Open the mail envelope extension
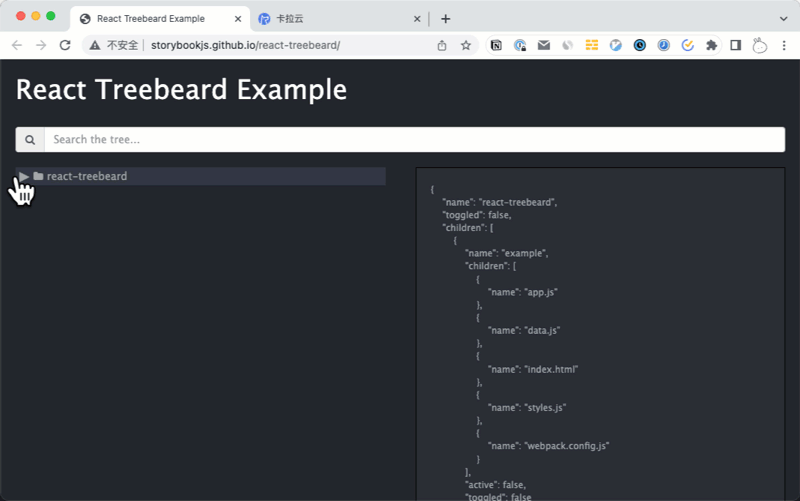 pos(544,45)
